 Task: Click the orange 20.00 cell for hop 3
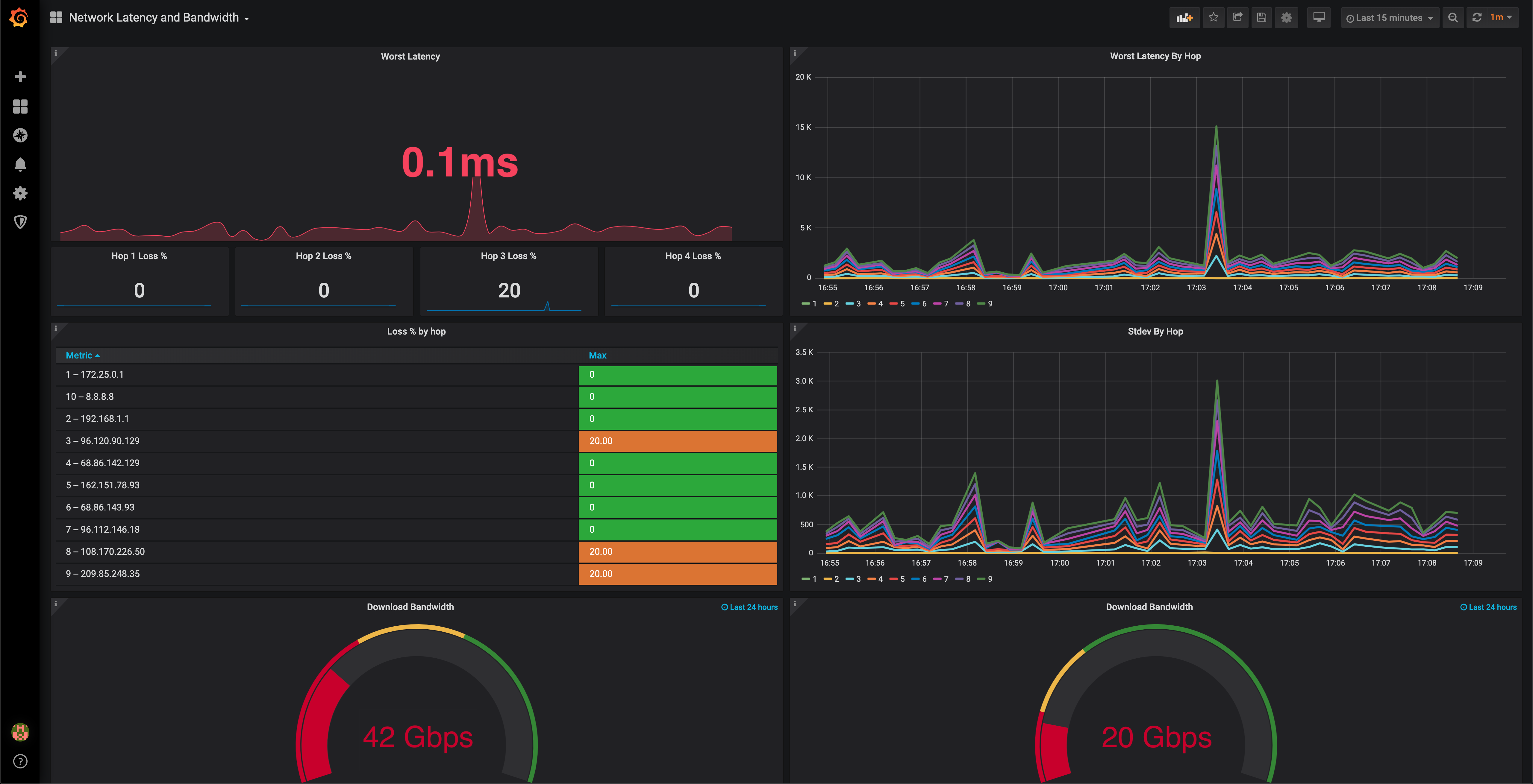(x=677, y=441)
